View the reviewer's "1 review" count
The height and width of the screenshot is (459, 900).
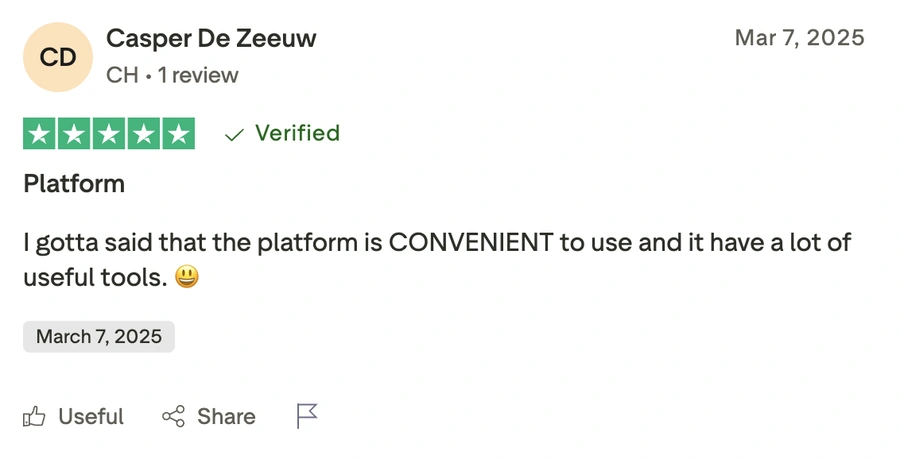click(198, 75)
